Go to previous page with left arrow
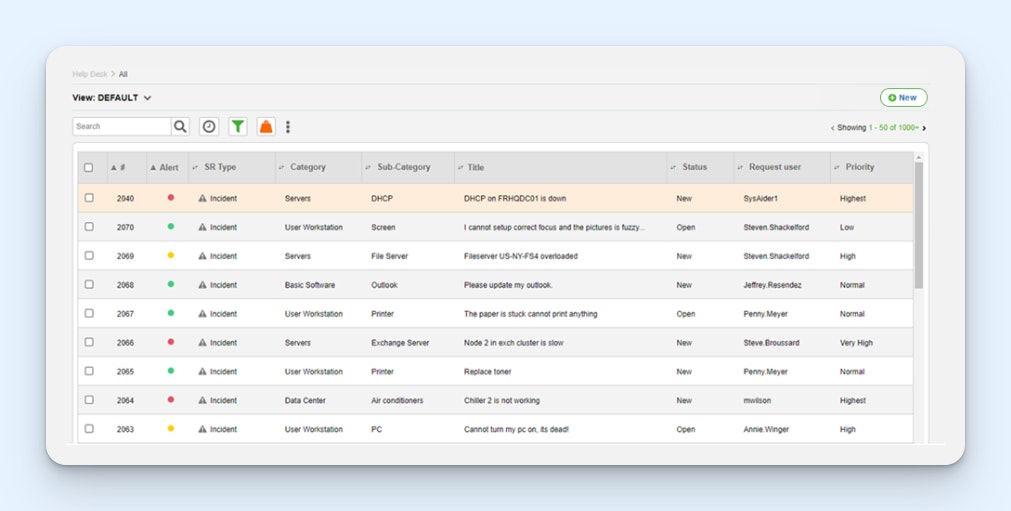Image resolution: width=1011 pixels, height=511 pixels. point(832,128)
